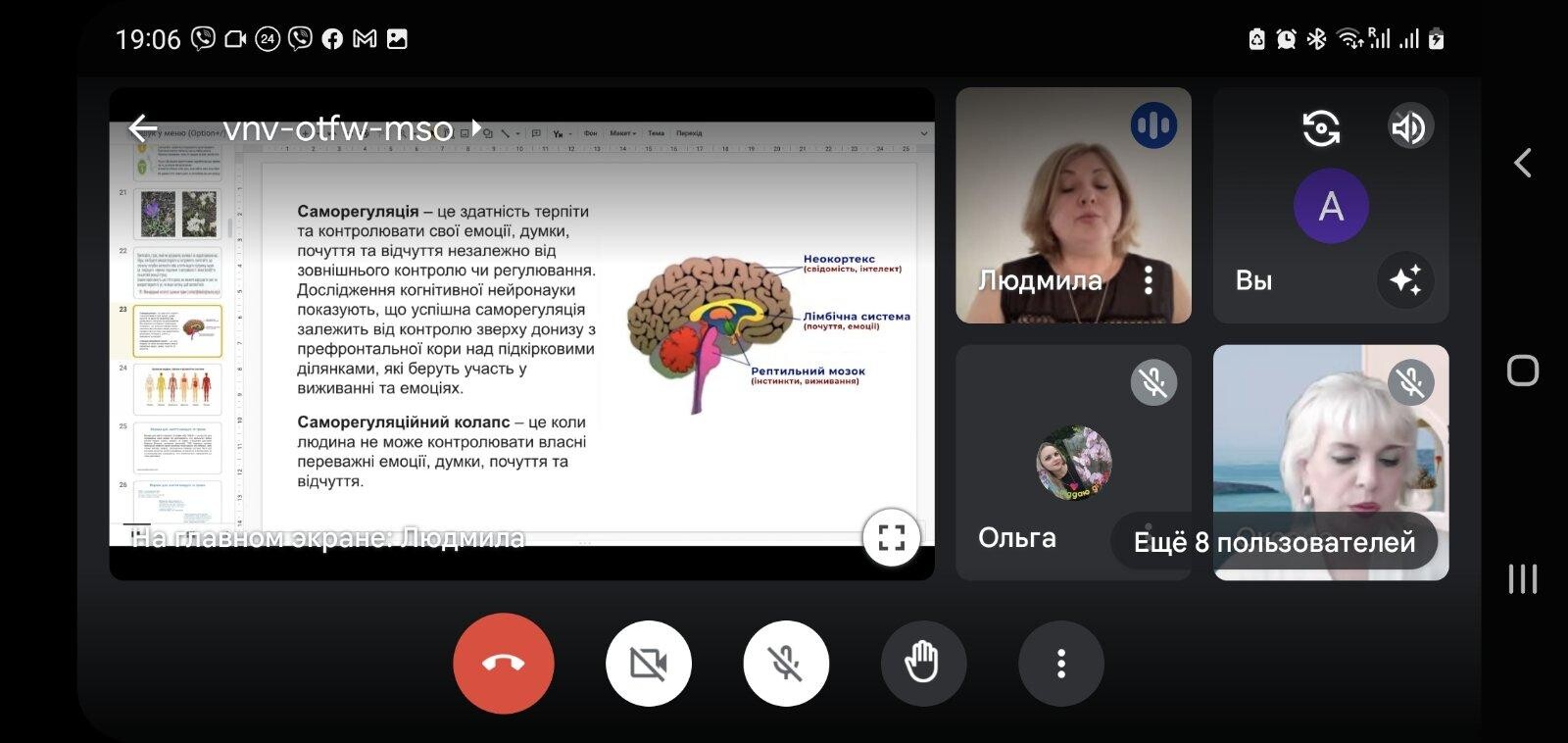This screenshot has width=1568, height=743.
Task: Toggle the microphone mute button
Action: pos(786,664)
